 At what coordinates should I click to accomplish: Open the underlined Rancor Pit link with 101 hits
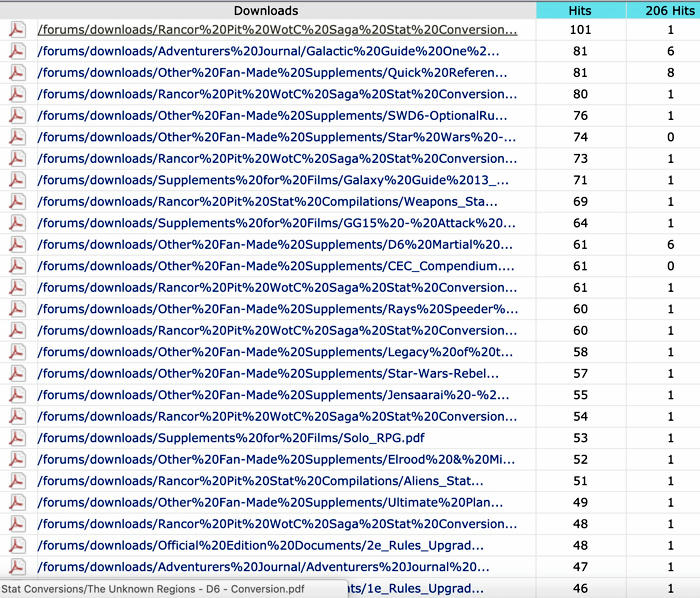[x=277, y=29]
